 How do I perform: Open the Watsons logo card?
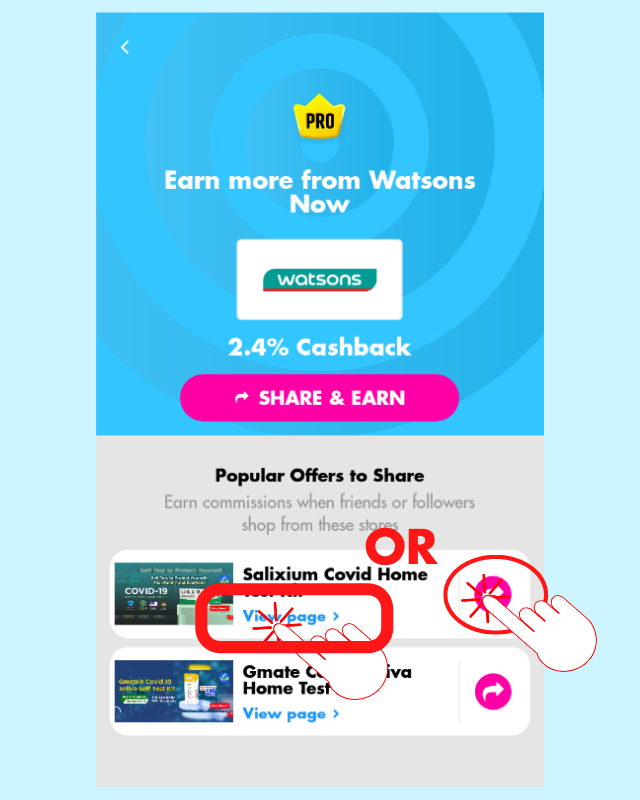click(x=319, y=280)
